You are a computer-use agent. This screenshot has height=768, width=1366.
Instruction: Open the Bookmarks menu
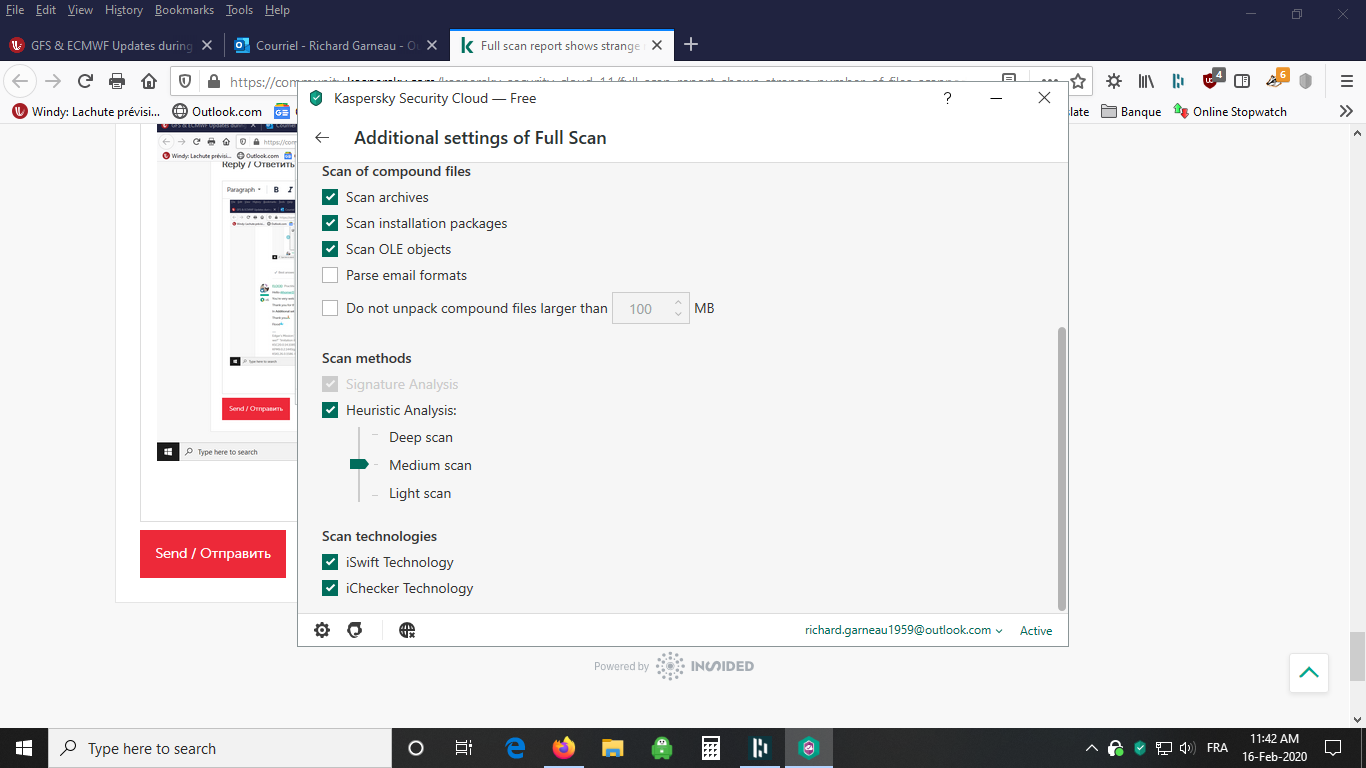[x=185, y=10]
